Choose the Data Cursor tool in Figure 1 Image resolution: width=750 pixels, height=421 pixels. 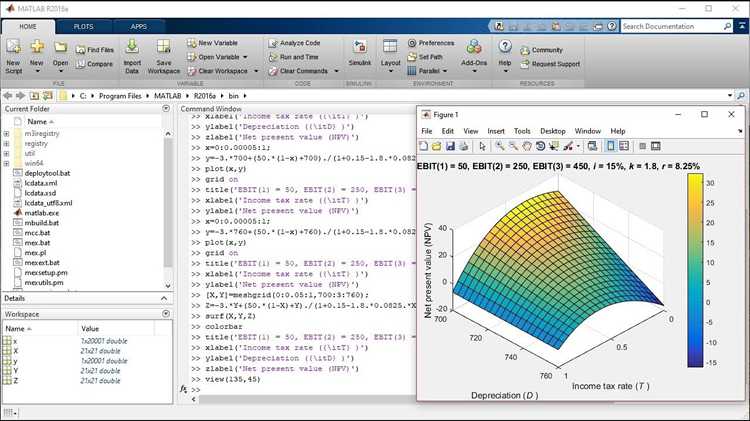(554, 146)
